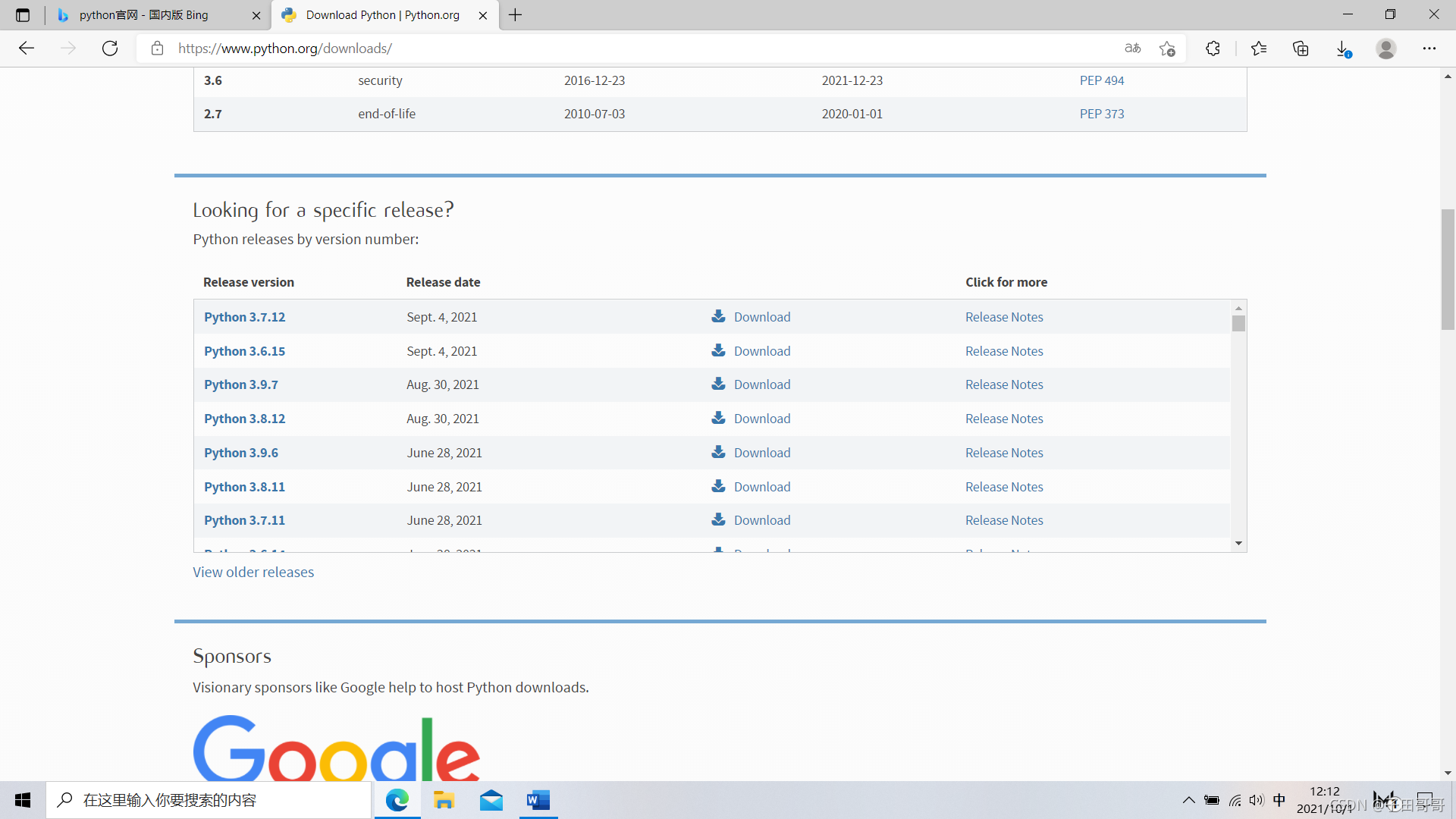The height and width of the screenshot is (819, 1456).
Task: Open a new browser tab
Action: click(x=516, y=15)
